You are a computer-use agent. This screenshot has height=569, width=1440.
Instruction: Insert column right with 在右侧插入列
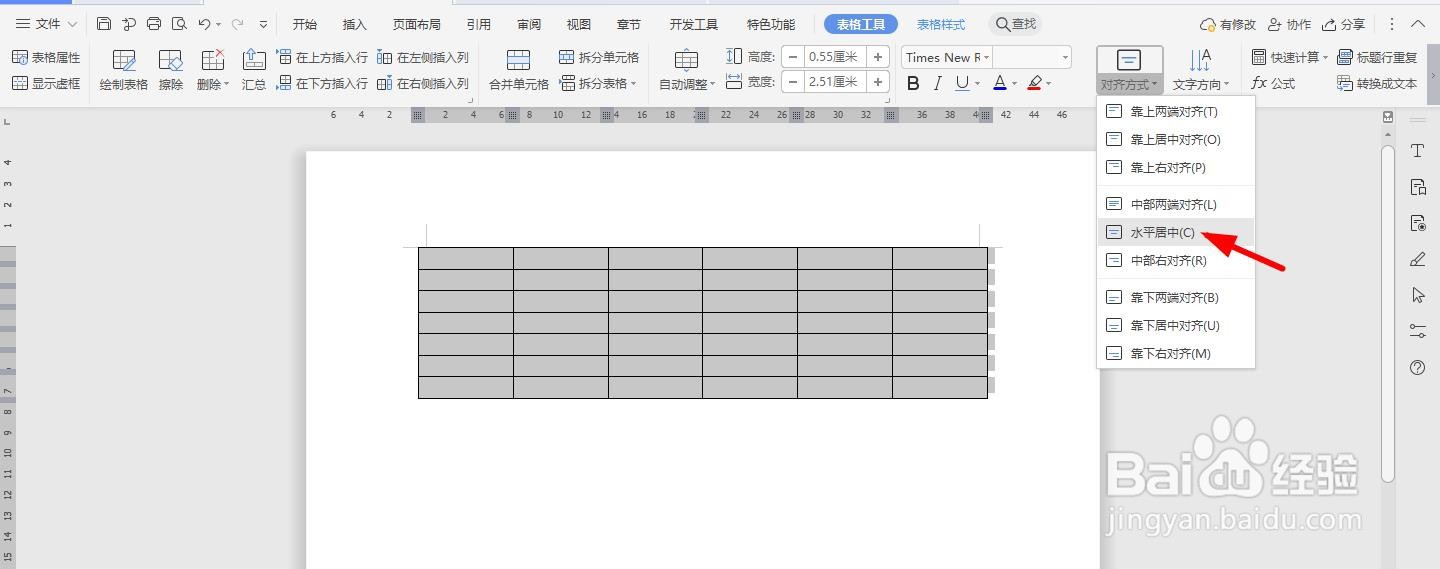(423, 83)
